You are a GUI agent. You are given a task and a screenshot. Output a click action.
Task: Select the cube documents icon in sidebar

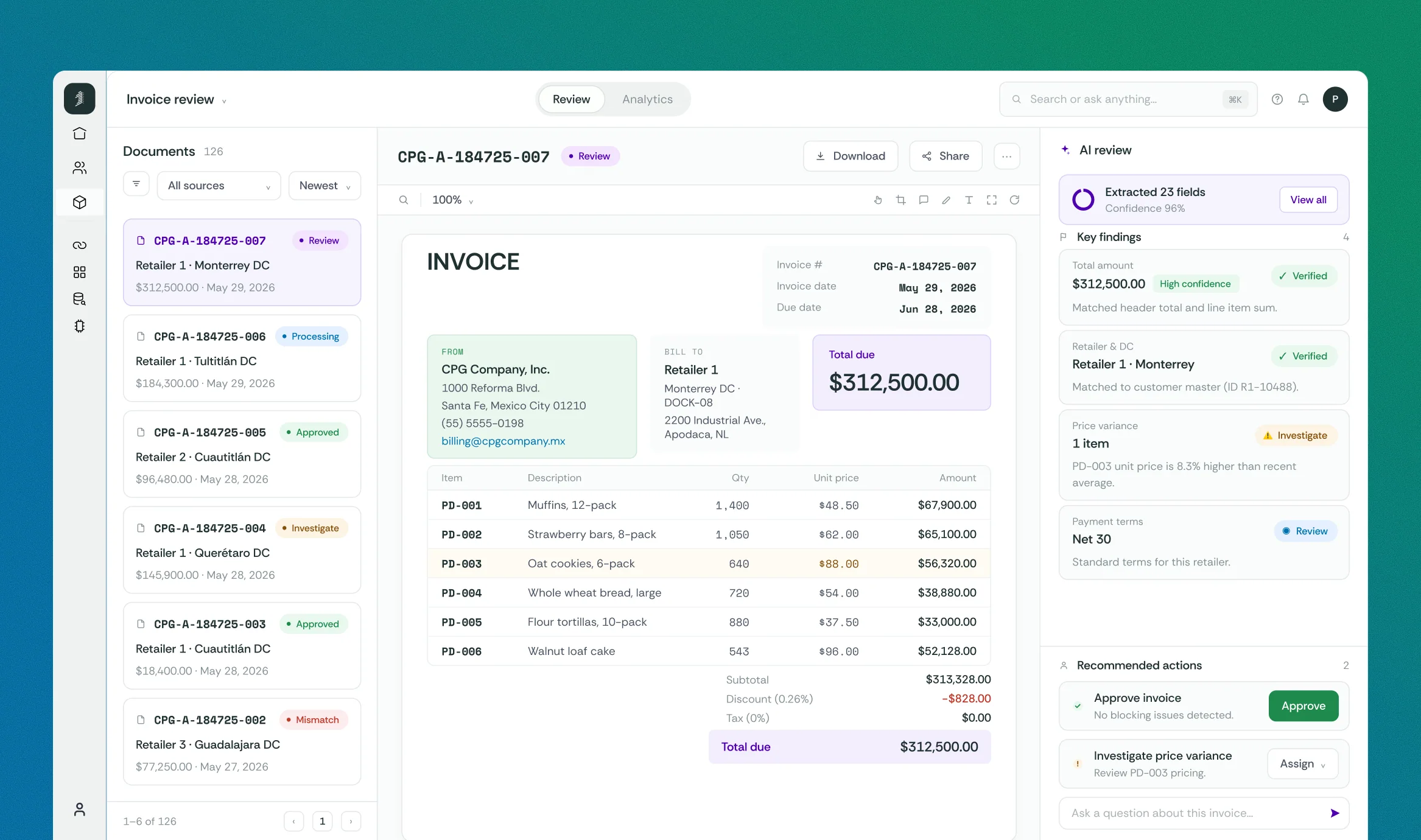(79, 202)
